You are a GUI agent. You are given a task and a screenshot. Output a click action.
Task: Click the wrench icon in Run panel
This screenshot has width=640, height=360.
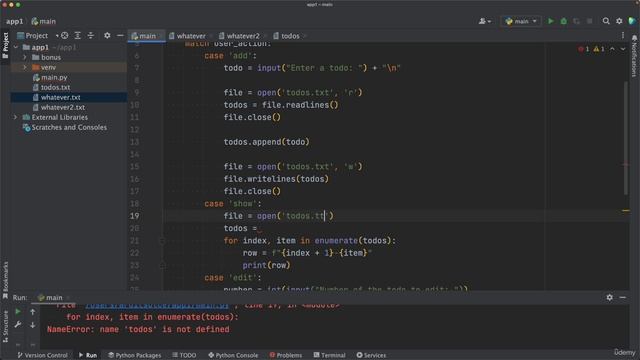pyautogui.click(x=18, y=325)
